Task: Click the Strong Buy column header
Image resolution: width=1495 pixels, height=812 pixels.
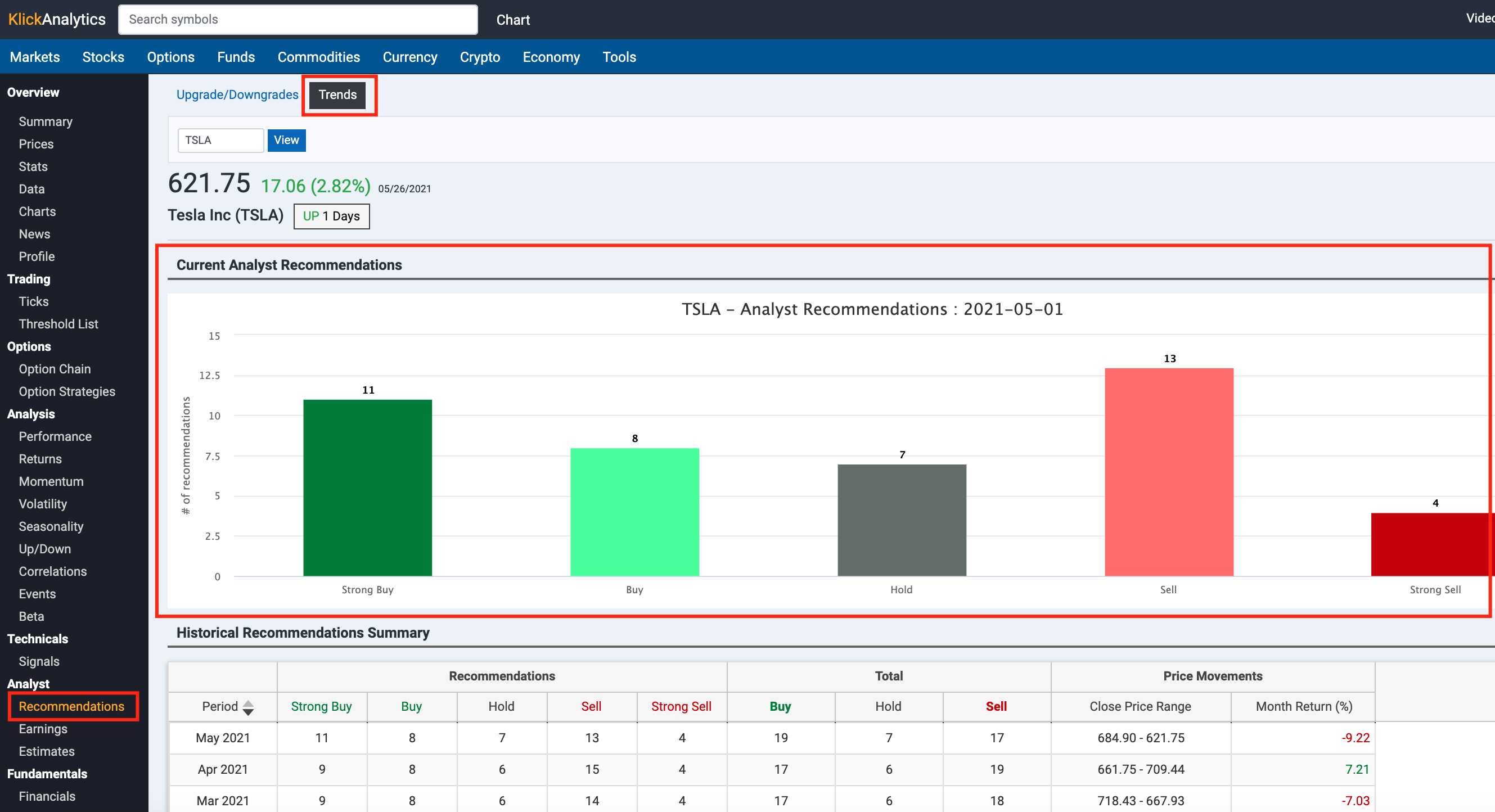Action: click(322, 706)
